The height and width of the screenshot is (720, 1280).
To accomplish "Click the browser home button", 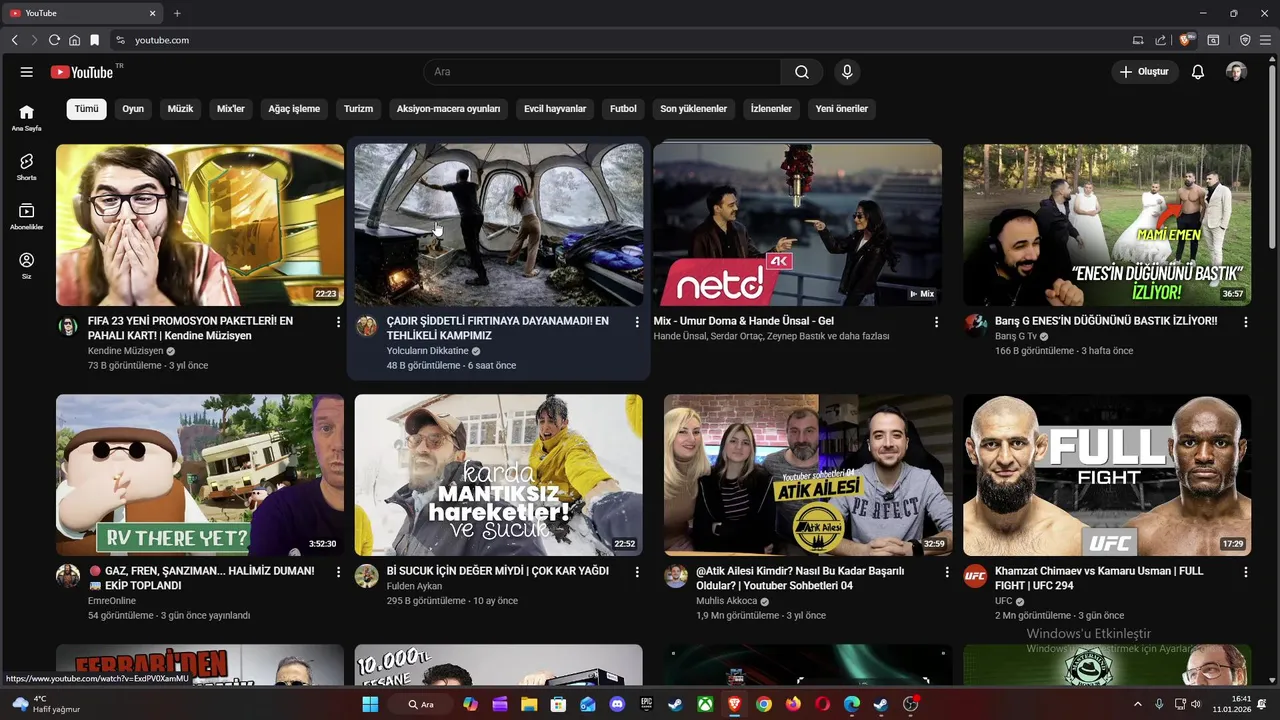I will [x=74, y=40].
